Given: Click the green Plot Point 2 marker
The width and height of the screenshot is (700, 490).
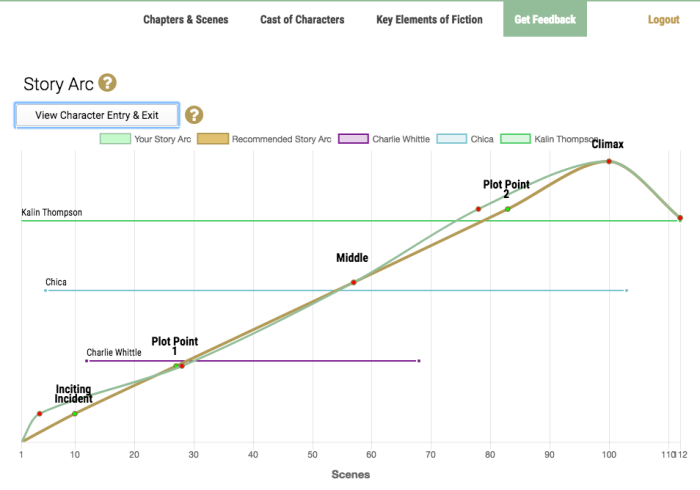Looking at the screenshot, I should (x=507, y=209).
